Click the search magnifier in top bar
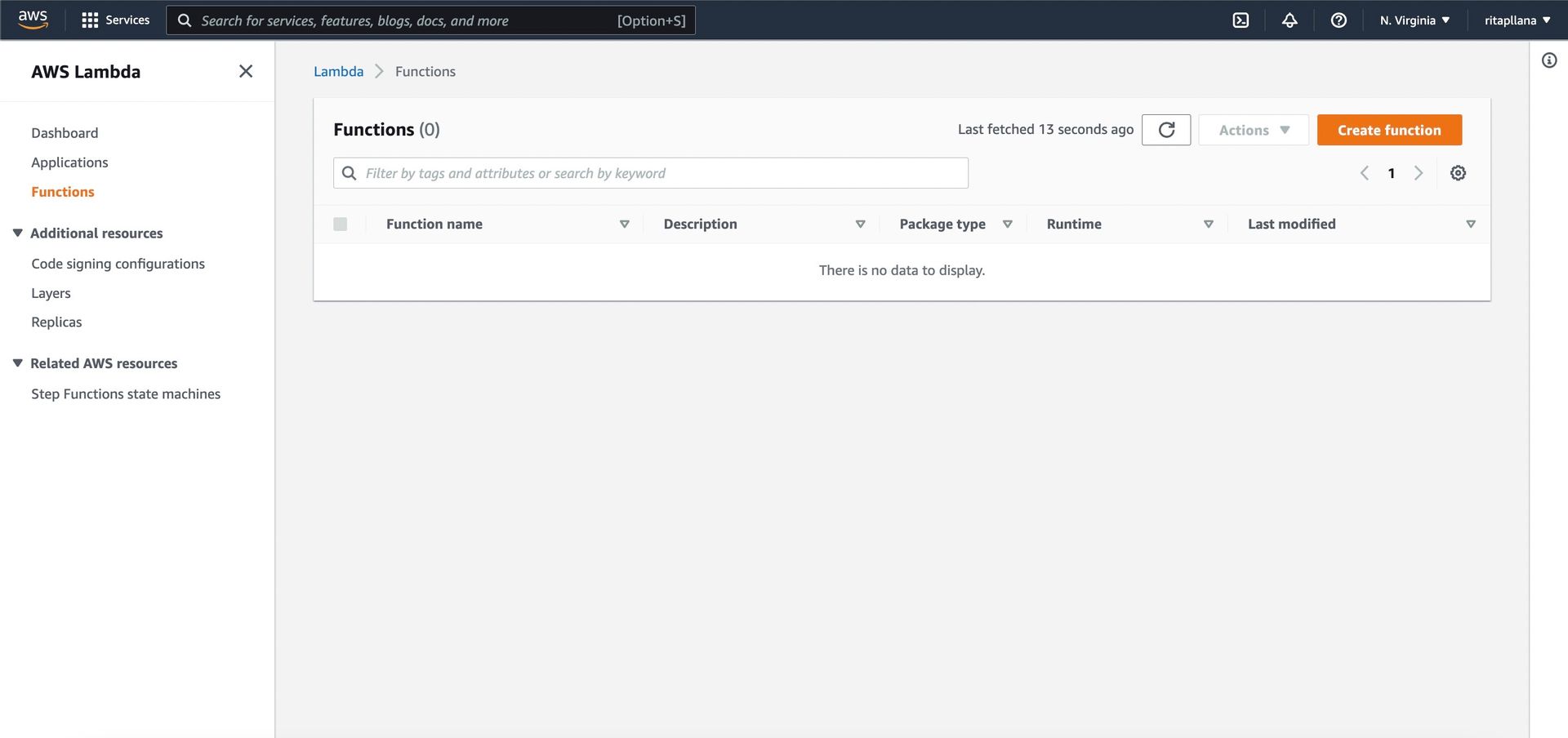Image resolution: width=1568 pixels, height=738 pixels. (x=185, y=20)
